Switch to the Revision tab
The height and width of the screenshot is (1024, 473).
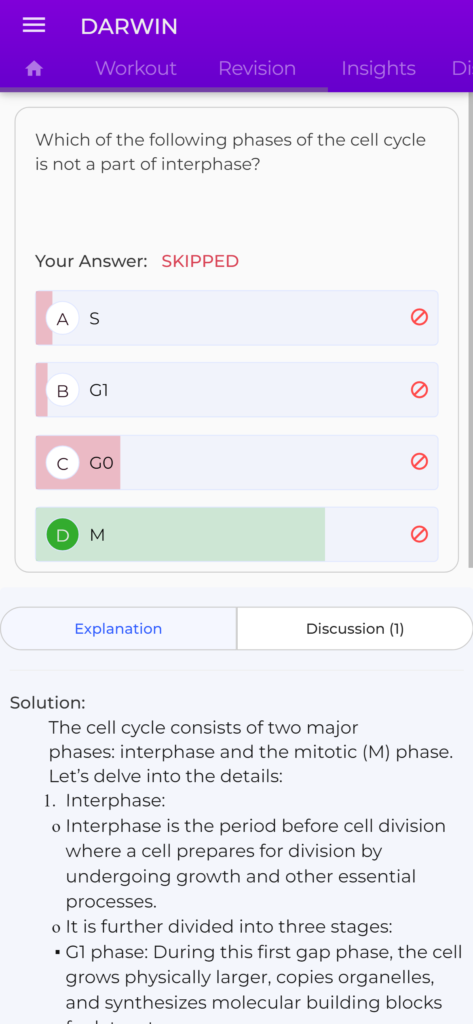(x=257, y=69)
